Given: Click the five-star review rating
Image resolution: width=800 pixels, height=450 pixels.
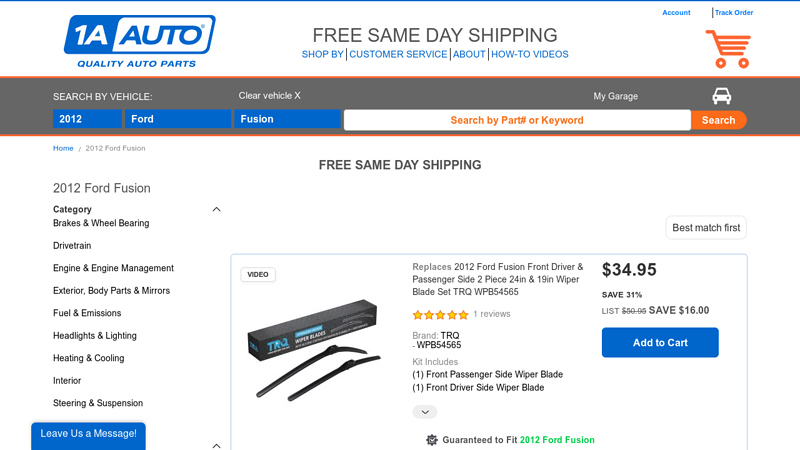Looking at the screenshot, I should point(440,314).
